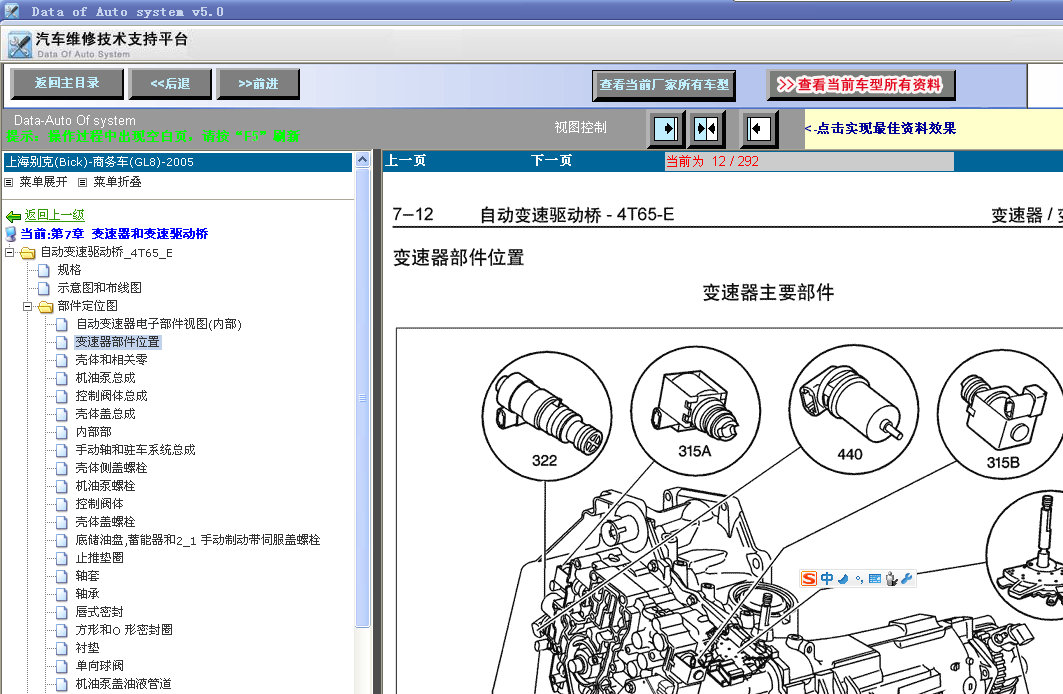This screenshot has width=1063, height=694.
Task: Click 菜单展开 to expand menus
Action: click(x=43, y=182)
